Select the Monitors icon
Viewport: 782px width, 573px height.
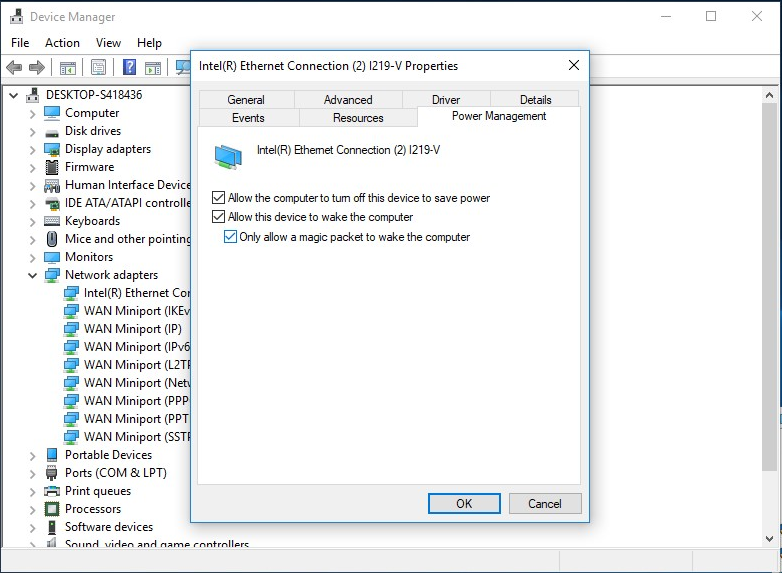coord(52,257)
